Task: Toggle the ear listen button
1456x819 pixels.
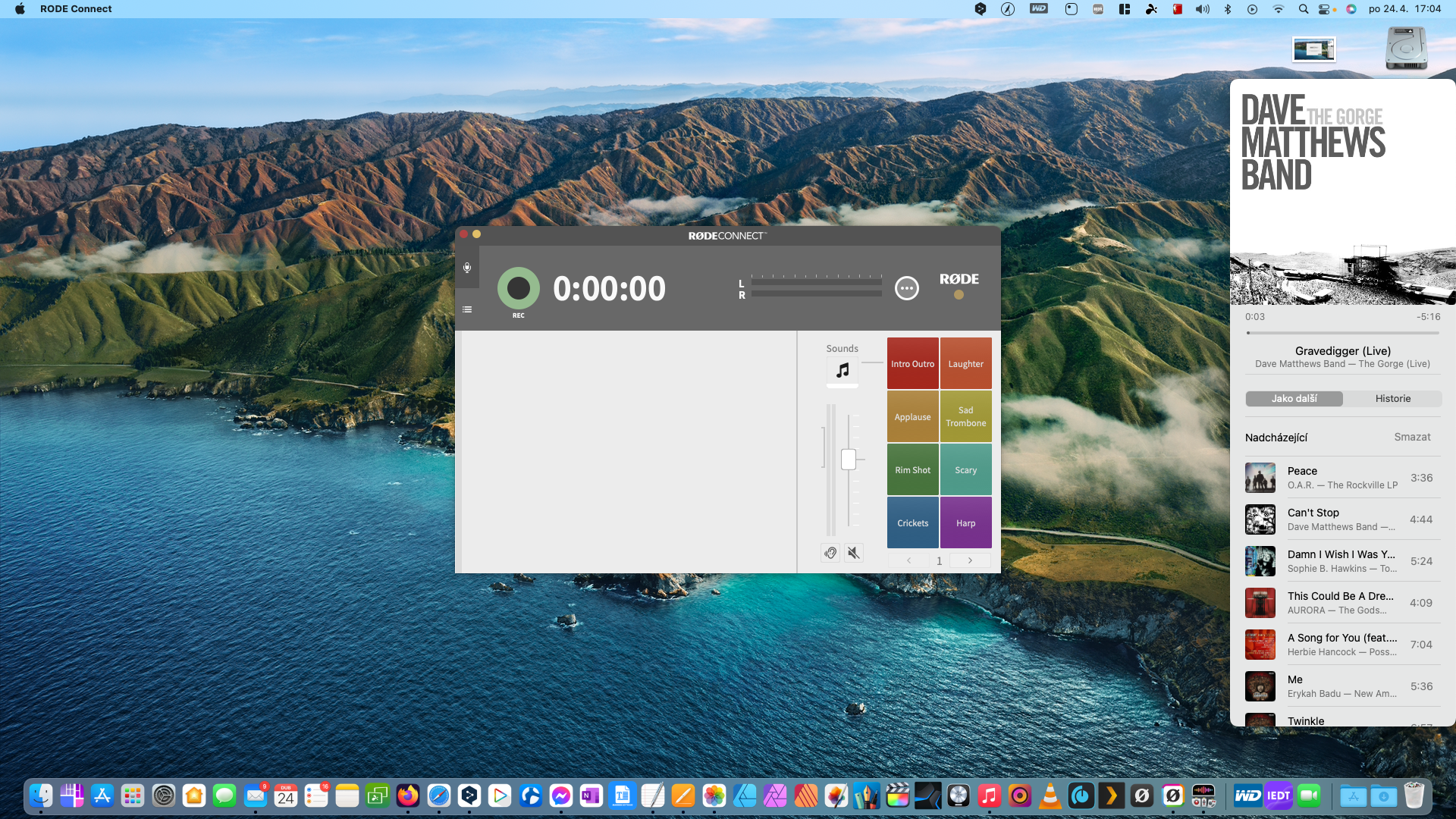Action: coord(830,553)
